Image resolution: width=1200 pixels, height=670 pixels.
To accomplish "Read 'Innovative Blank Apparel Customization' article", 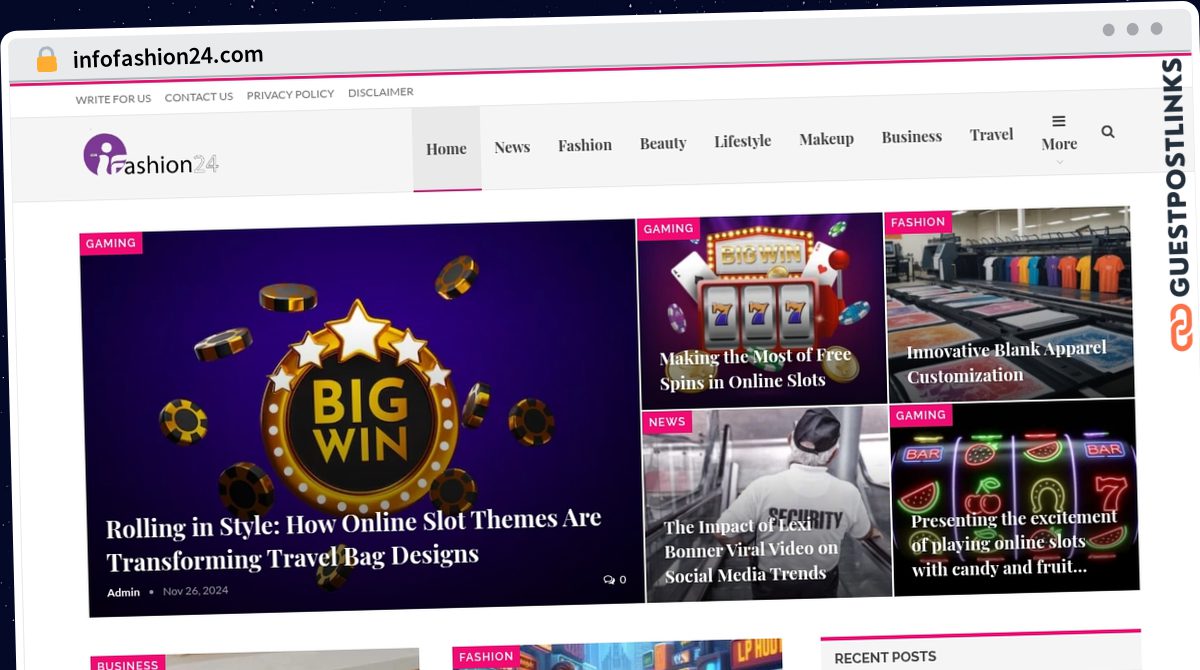I will pos(1006,362).
